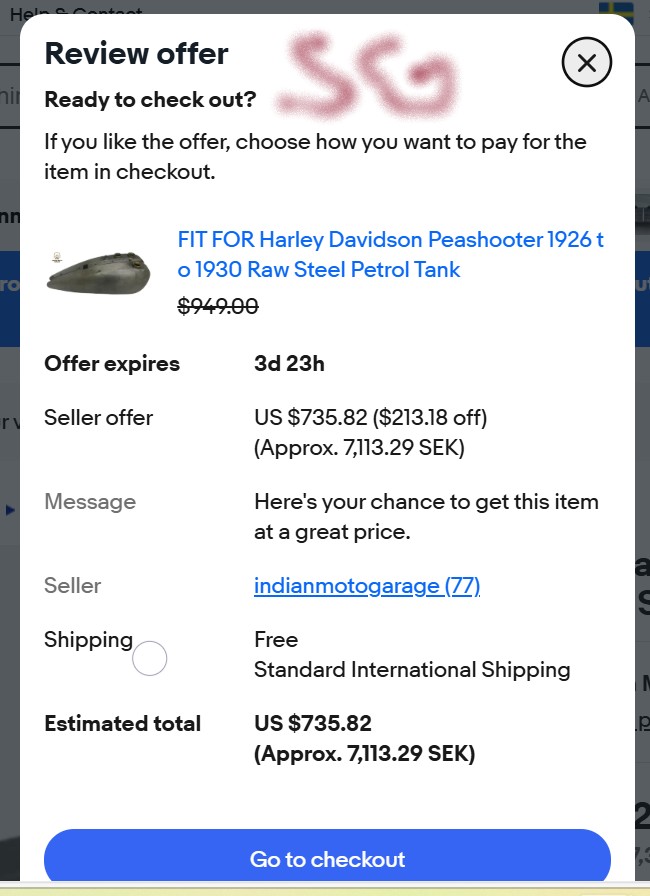Click the Free shipping cost value

(276, 640)
